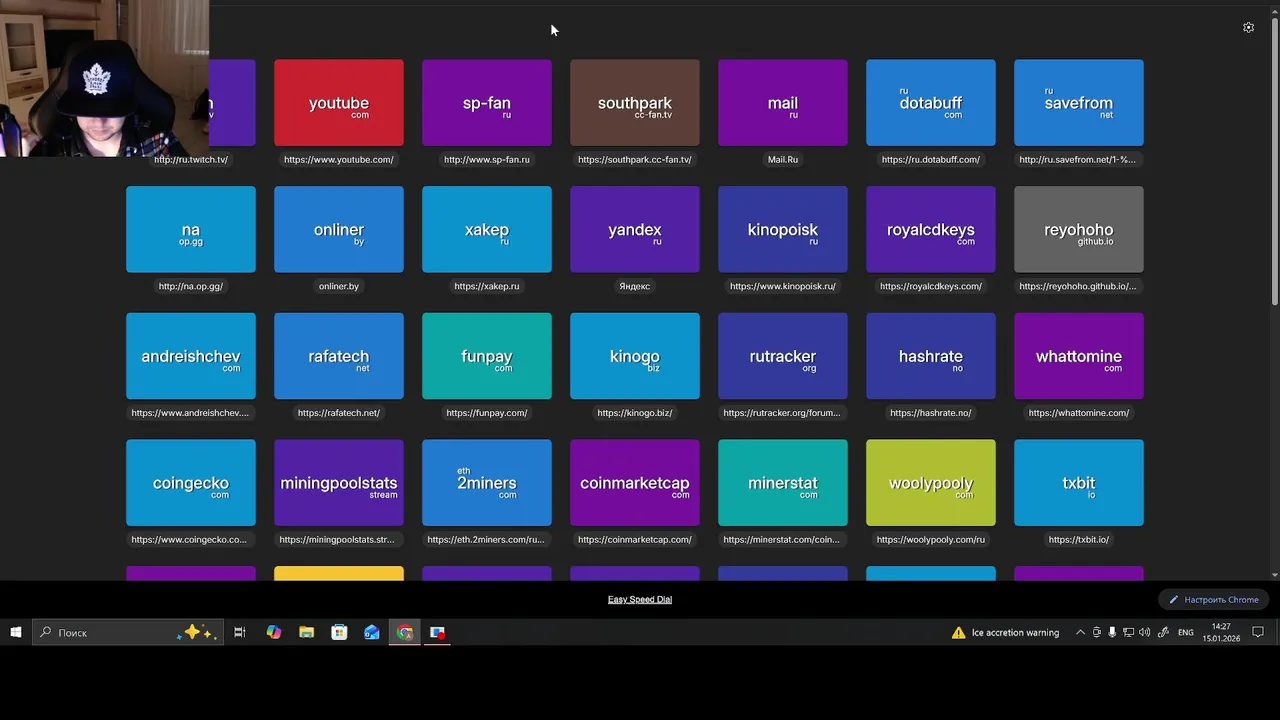Open Microsoft Store from taskbar
This screenshot has height=720, width=1280.
pyautogui.click(x=339, y=632)
